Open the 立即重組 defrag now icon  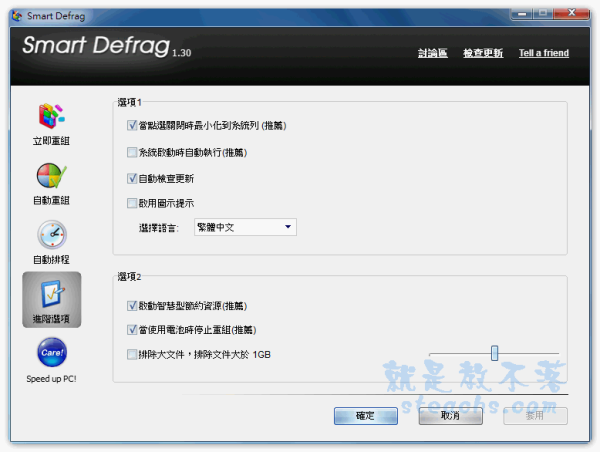tap(51, 116)
